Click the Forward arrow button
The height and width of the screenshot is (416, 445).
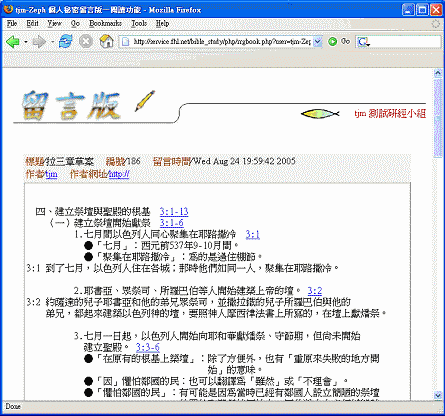tap(39, 42)
